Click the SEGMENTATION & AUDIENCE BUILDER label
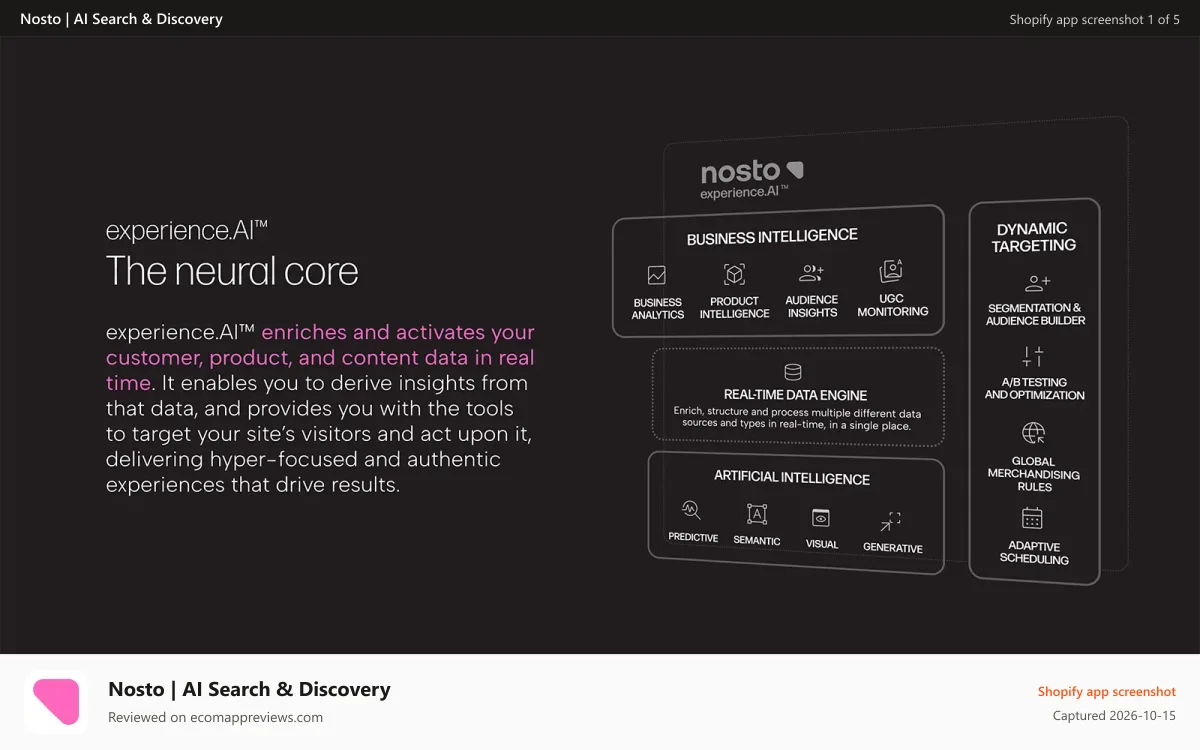The image size is (1200, 750). tap(1035, 314)
